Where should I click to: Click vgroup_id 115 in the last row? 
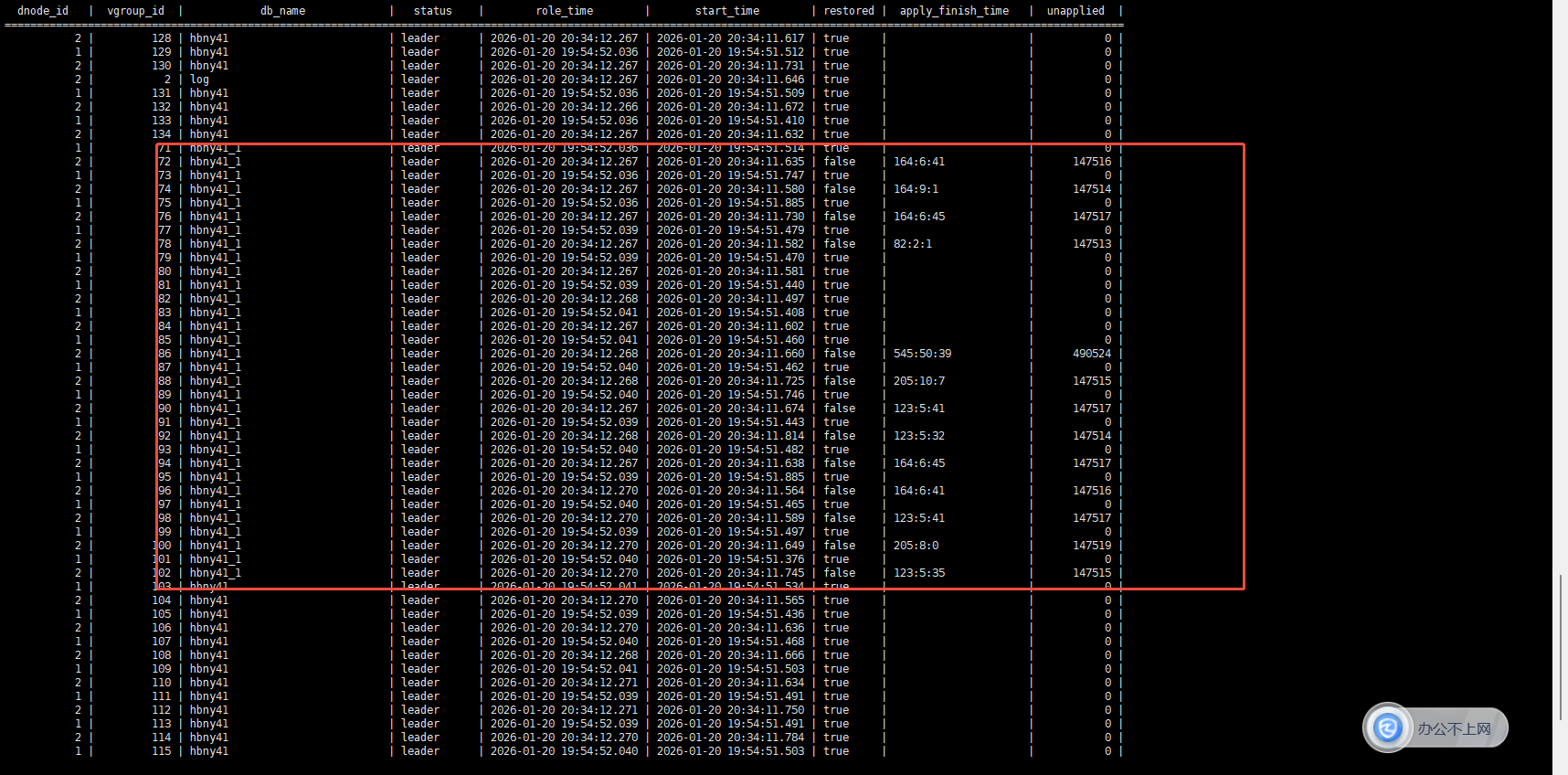[x=161, y=751]
